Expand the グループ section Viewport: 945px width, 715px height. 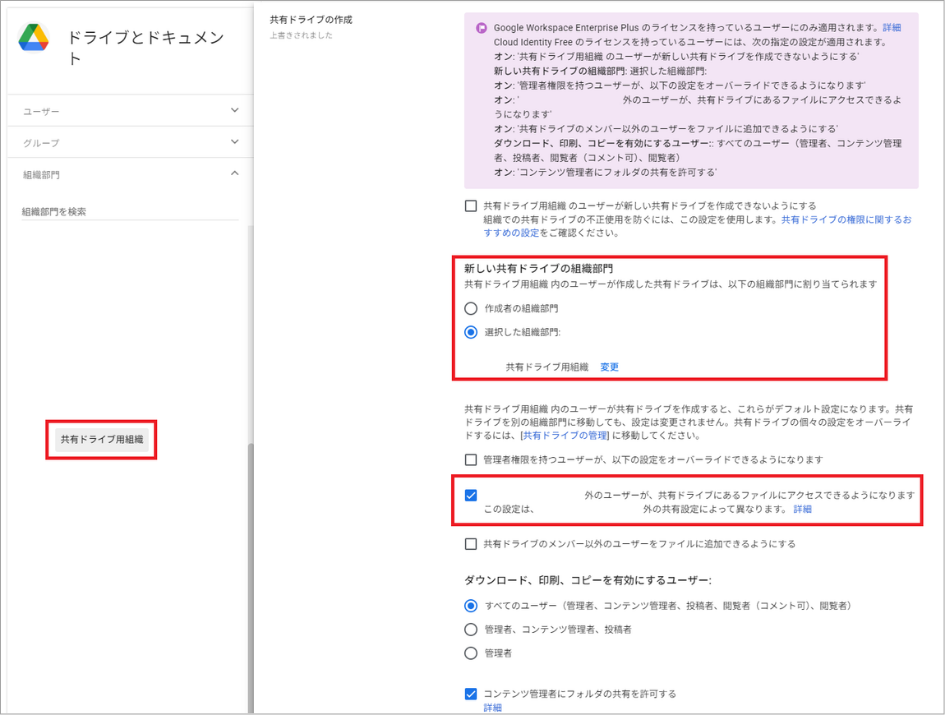point(131,142)
